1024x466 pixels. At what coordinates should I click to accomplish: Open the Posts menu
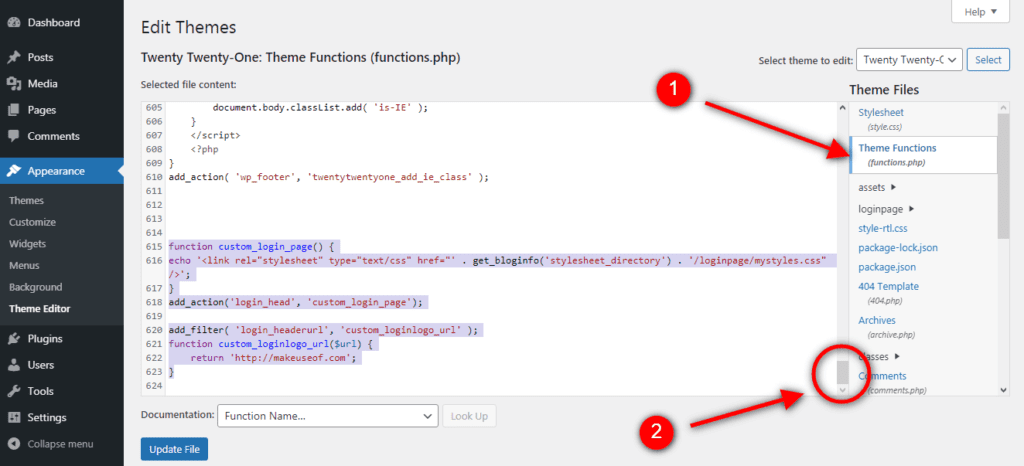click(40, 57)
